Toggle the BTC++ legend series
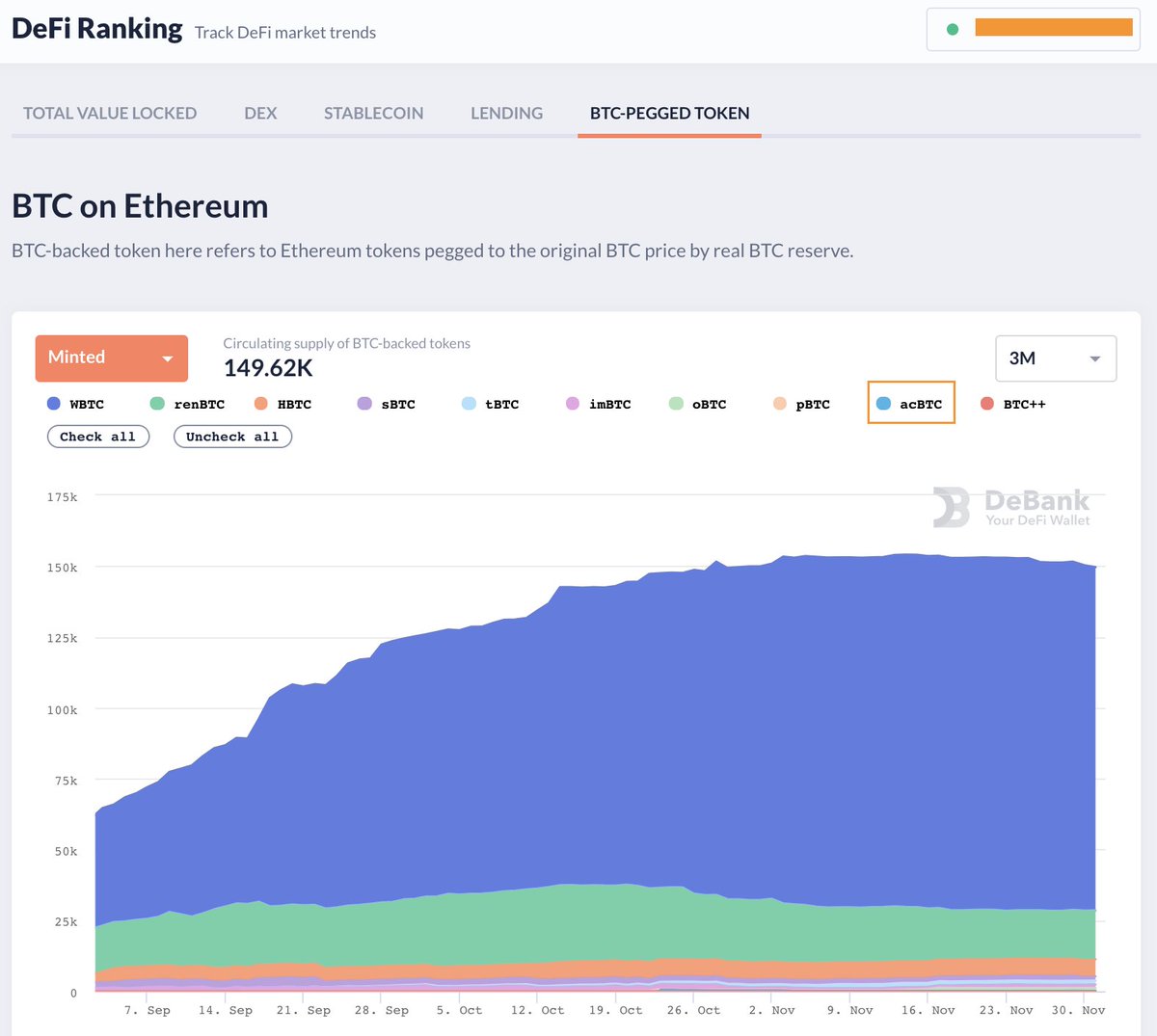This screenshot has width=1157, height=1036. coord(1013,404)
